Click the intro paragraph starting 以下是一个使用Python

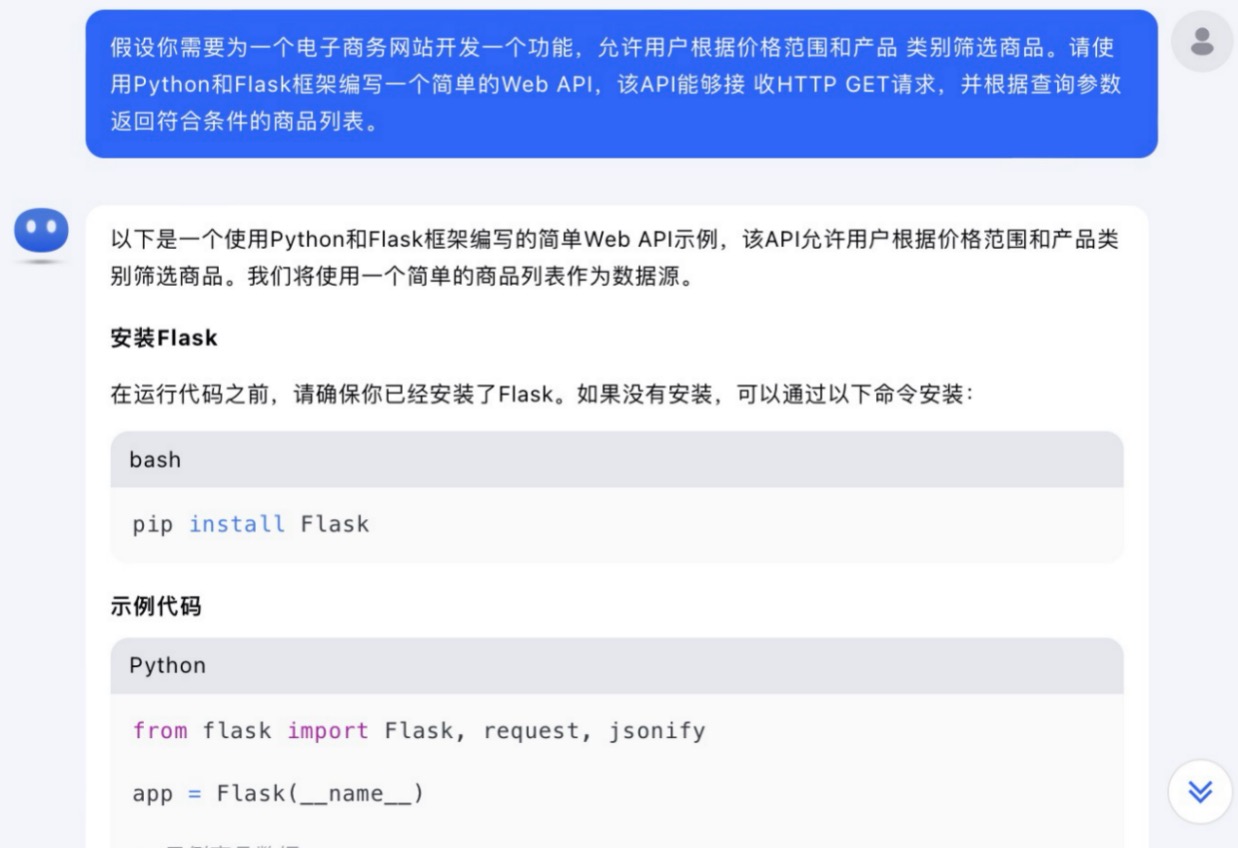click(x=614, y=258)
